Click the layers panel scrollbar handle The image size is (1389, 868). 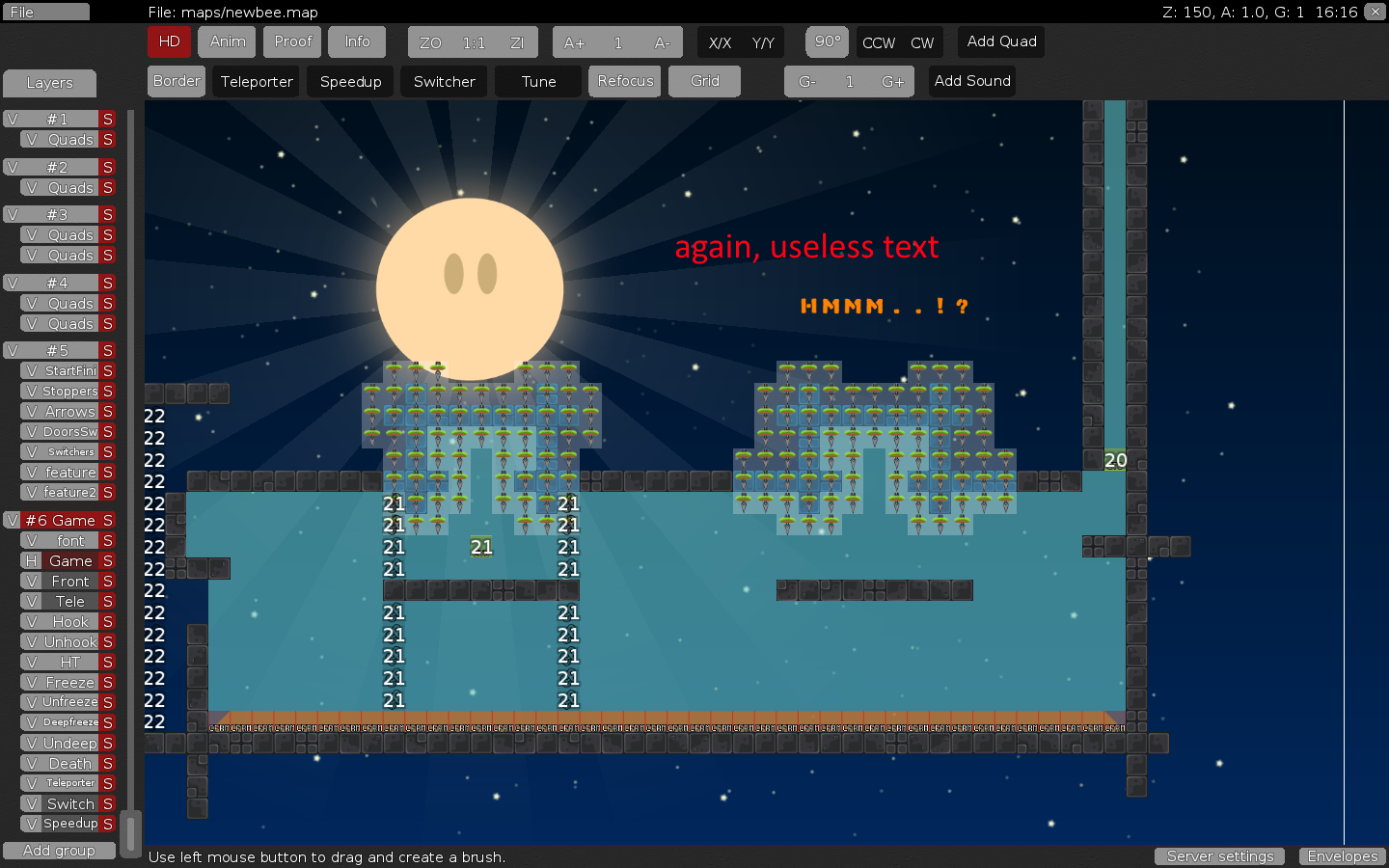(132, 829)
